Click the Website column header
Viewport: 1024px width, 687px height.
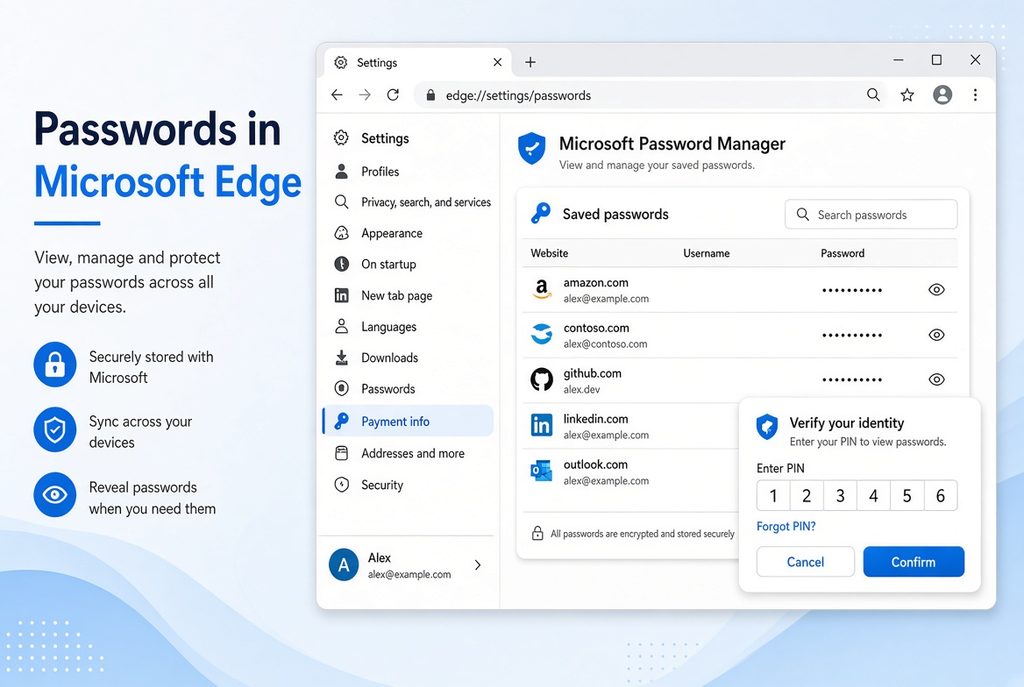click(549, 253)
